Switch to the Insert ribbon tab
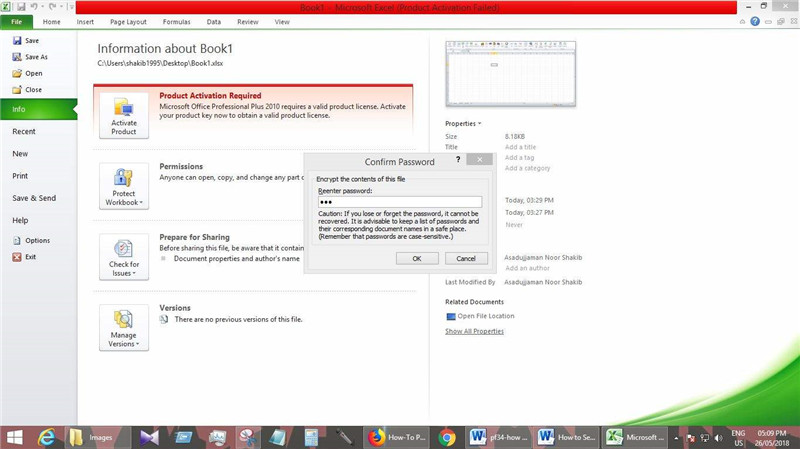800x449 pixels. tap(85, 22)
